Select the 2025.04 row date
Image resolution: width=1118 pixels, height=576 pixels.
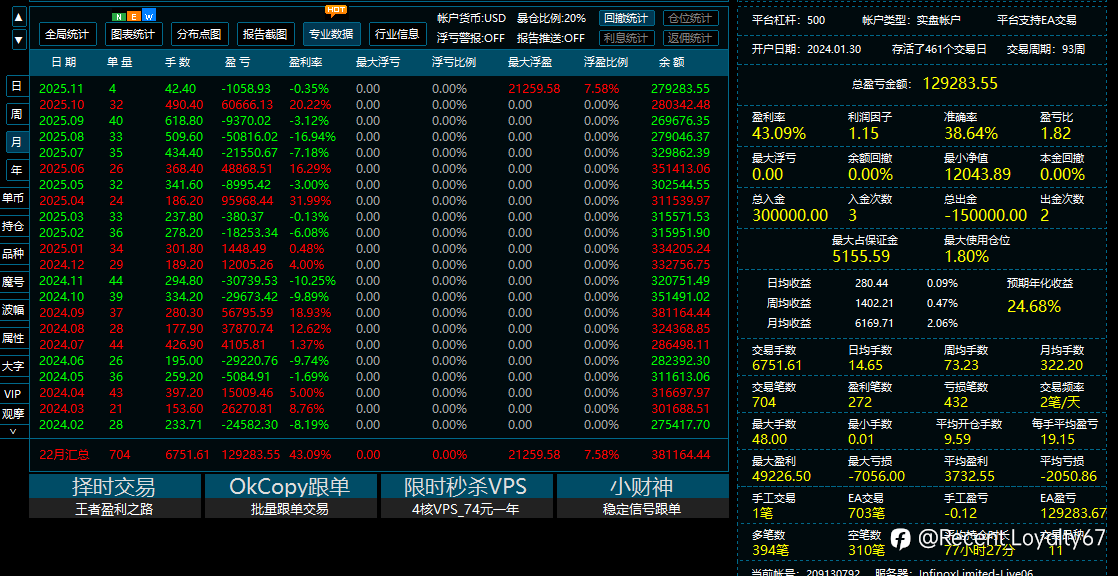point(61,200)
